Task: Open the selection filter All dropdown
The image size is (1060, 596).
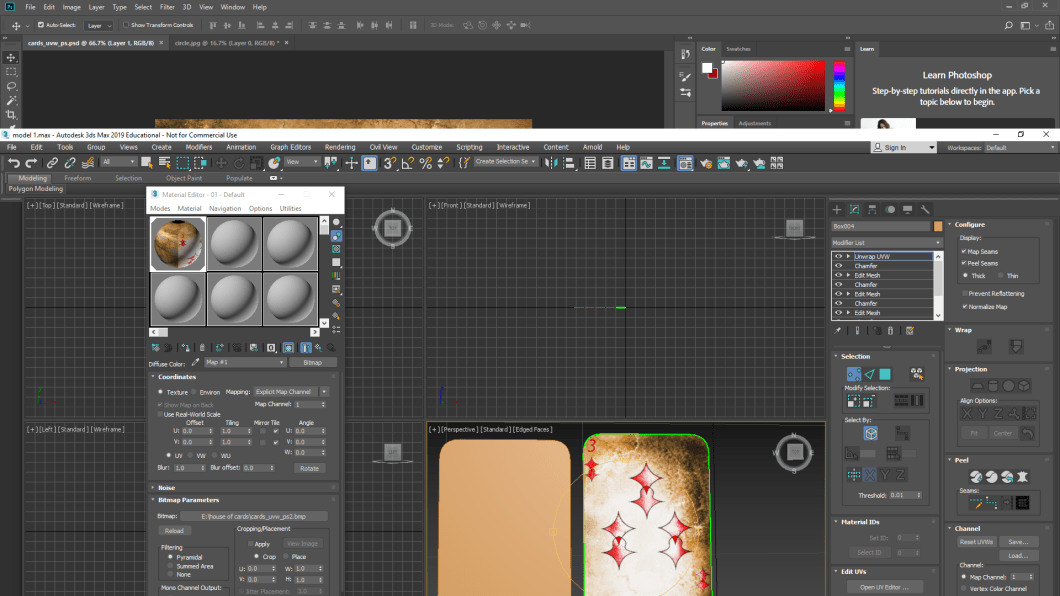Action: [118, 162]
